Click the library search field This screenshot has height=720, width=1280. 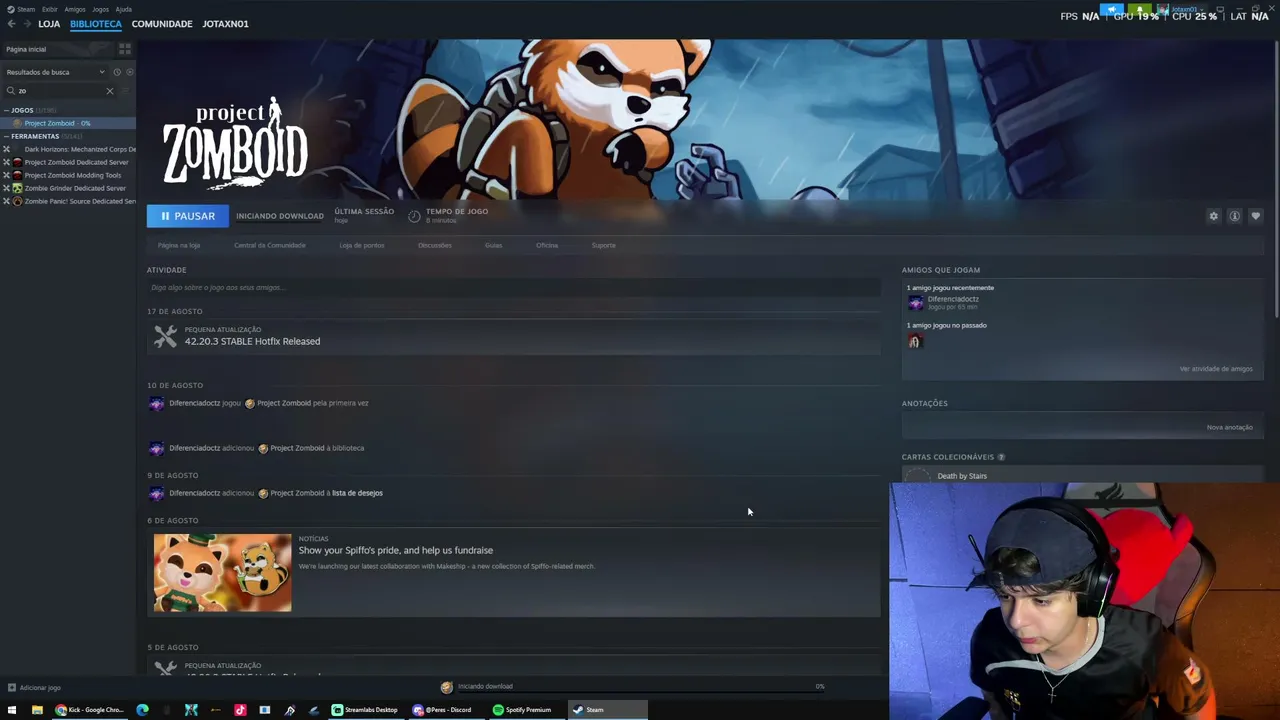60,91
